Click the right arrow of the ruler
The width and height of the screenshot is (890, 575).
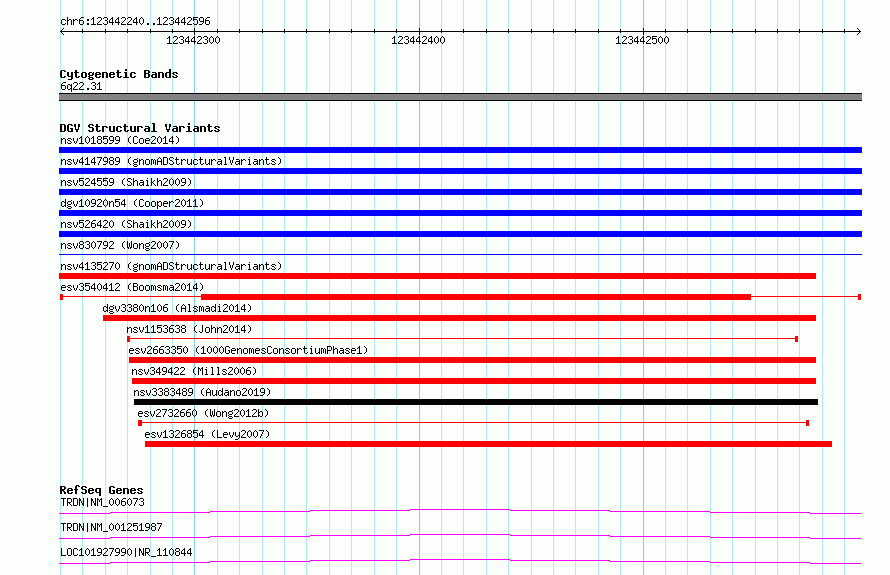pos(858,31)
